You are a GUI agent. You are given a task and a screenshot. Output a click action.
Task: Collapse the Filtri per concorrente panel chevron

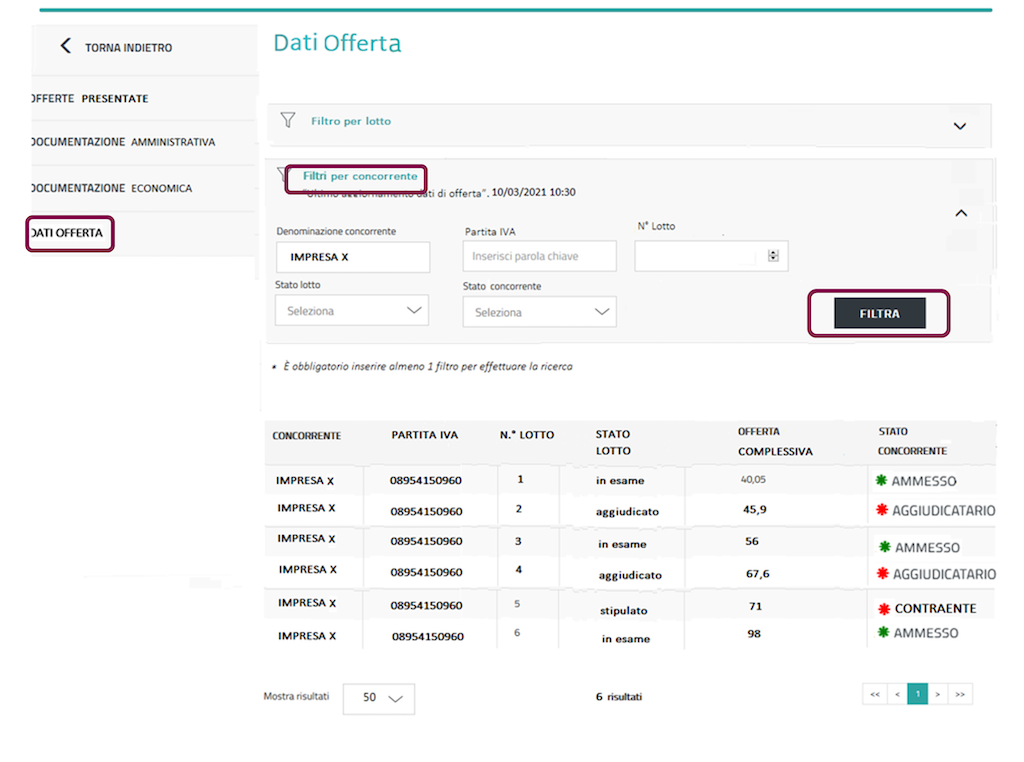(961, 213)
